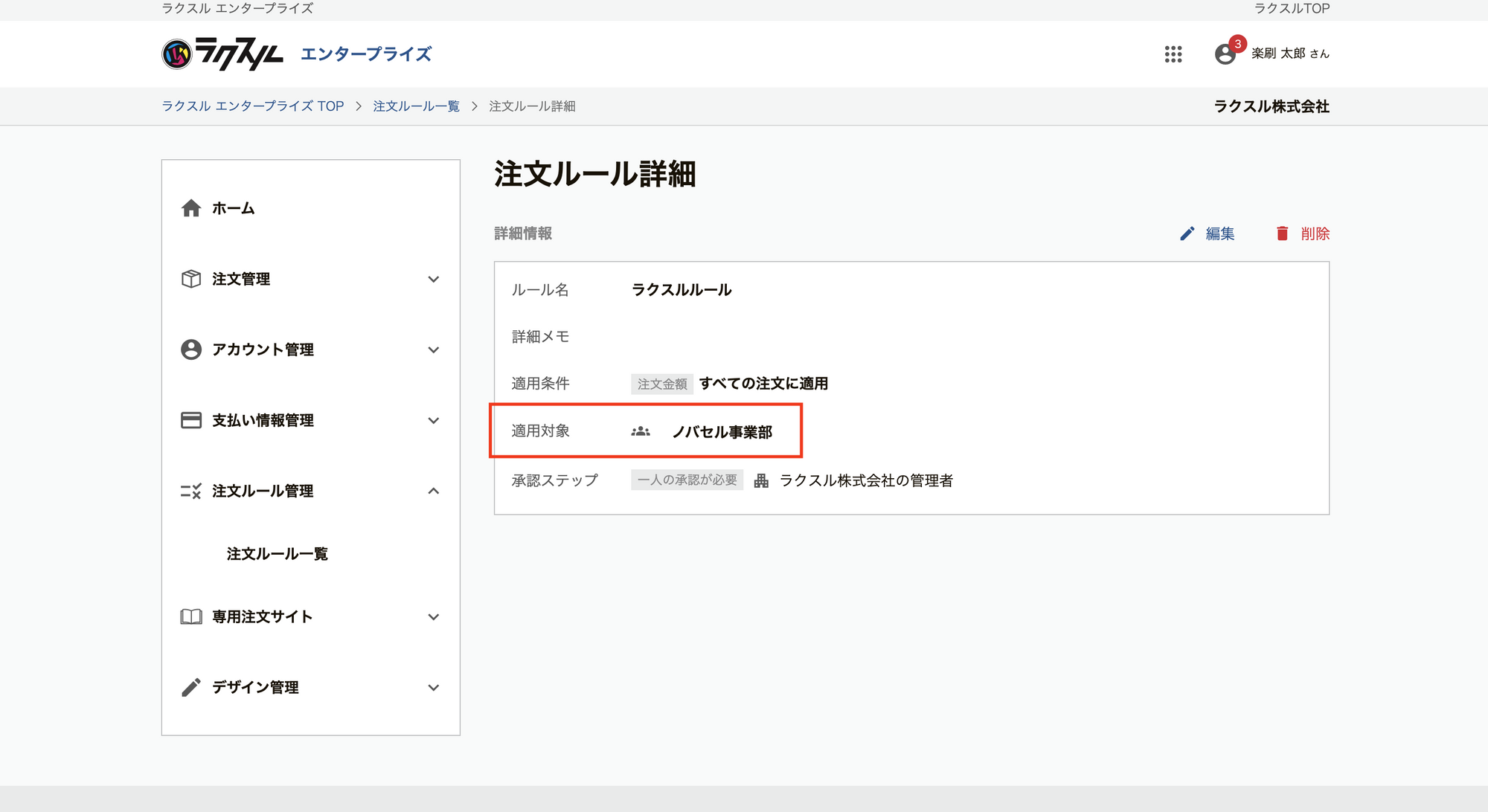Click the rule checklist icon beside 注文ルール管理
The image size is (1488, 812).
(191, 491)
